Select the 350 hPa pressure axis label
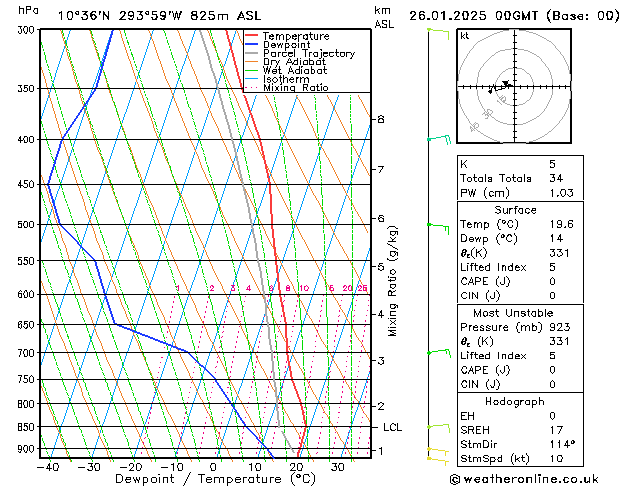Viewport: 629px width, 486px height. tap(28, 89)
